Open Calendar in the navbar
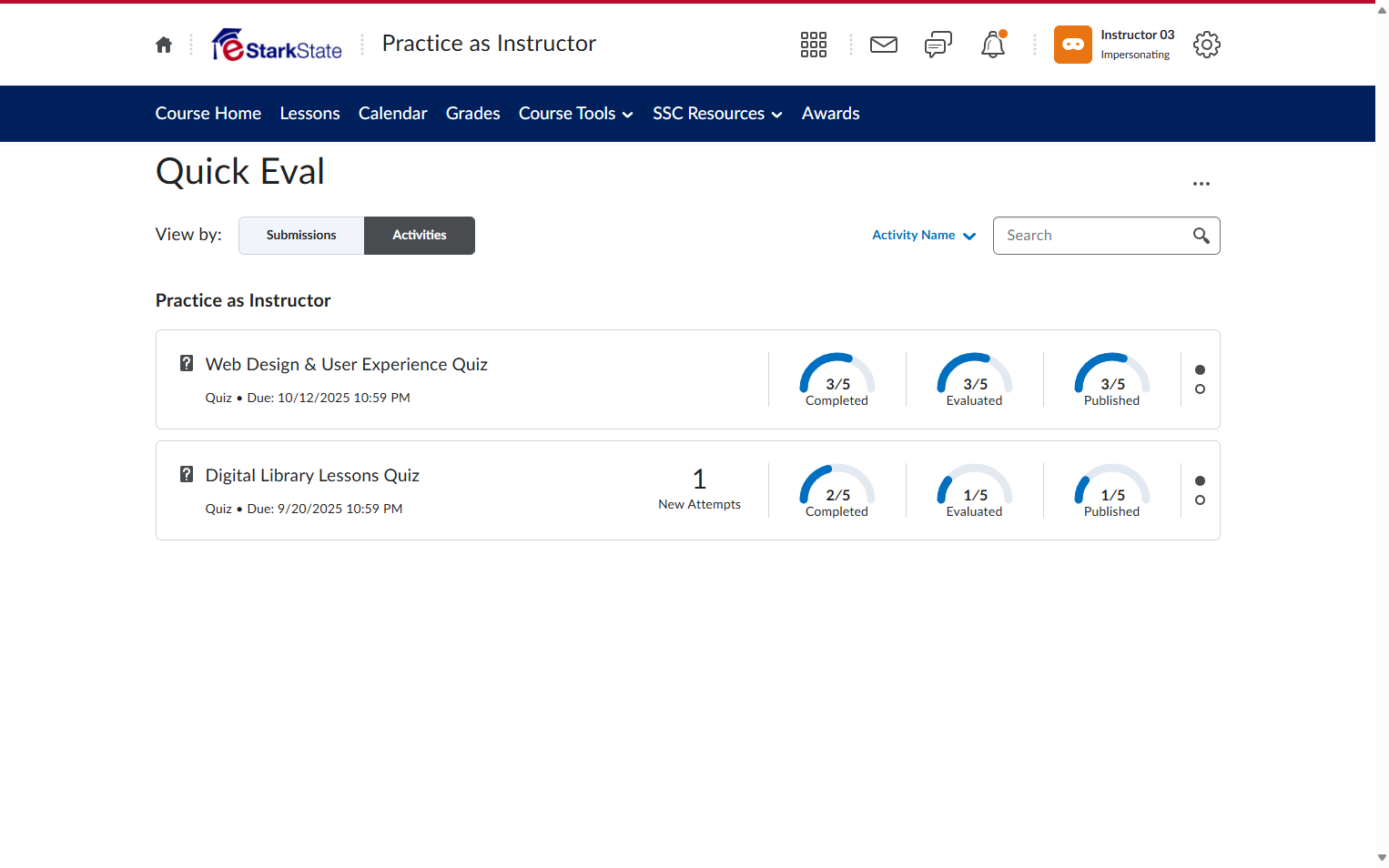Screen dimensions: 1389x868 (x=393, y=114)
